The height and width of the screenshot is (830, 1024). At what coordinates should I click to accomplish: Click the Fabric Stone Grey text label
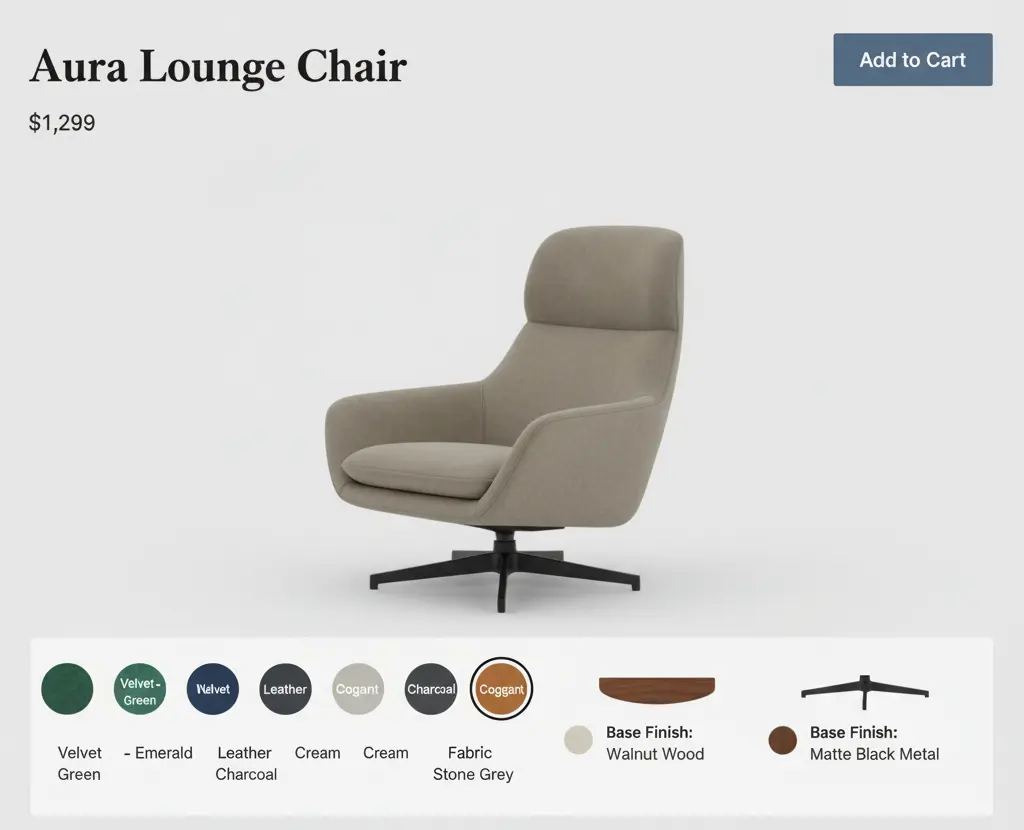[x=473, y=763]
